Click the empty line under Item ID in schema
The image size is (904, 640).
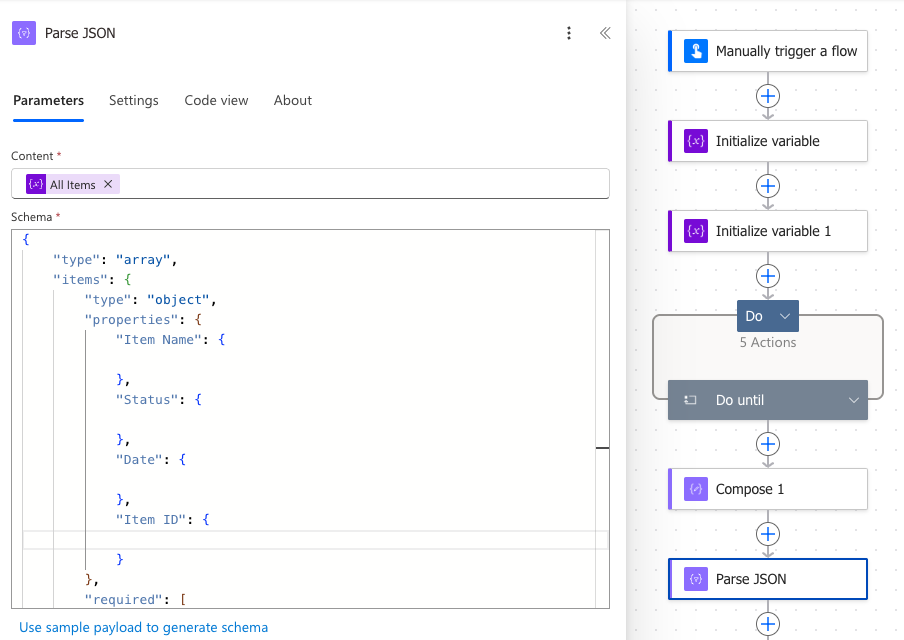click(x=315, y=540)
